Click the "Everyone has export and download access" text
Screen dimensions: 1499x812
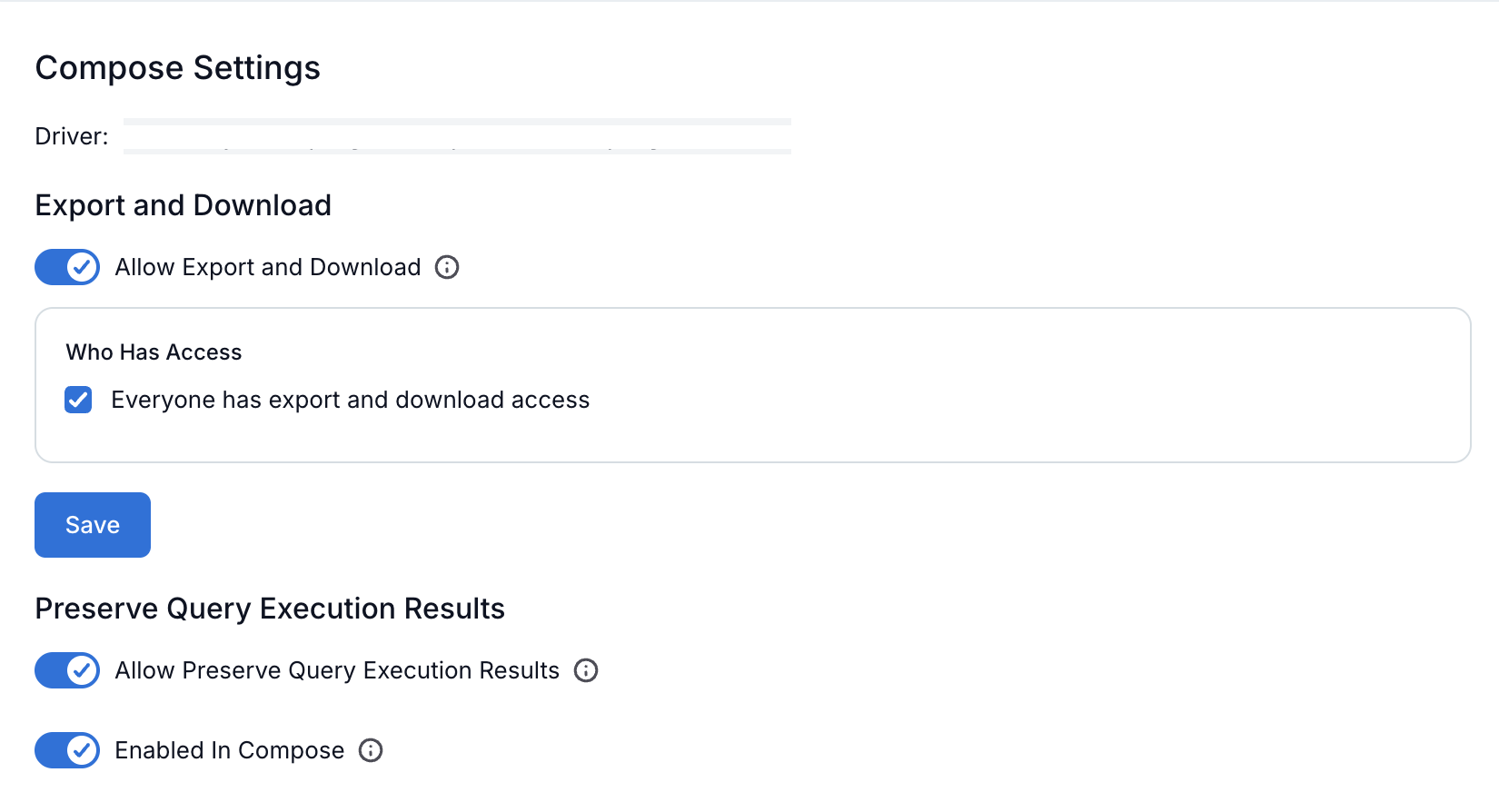coord(350,400)
